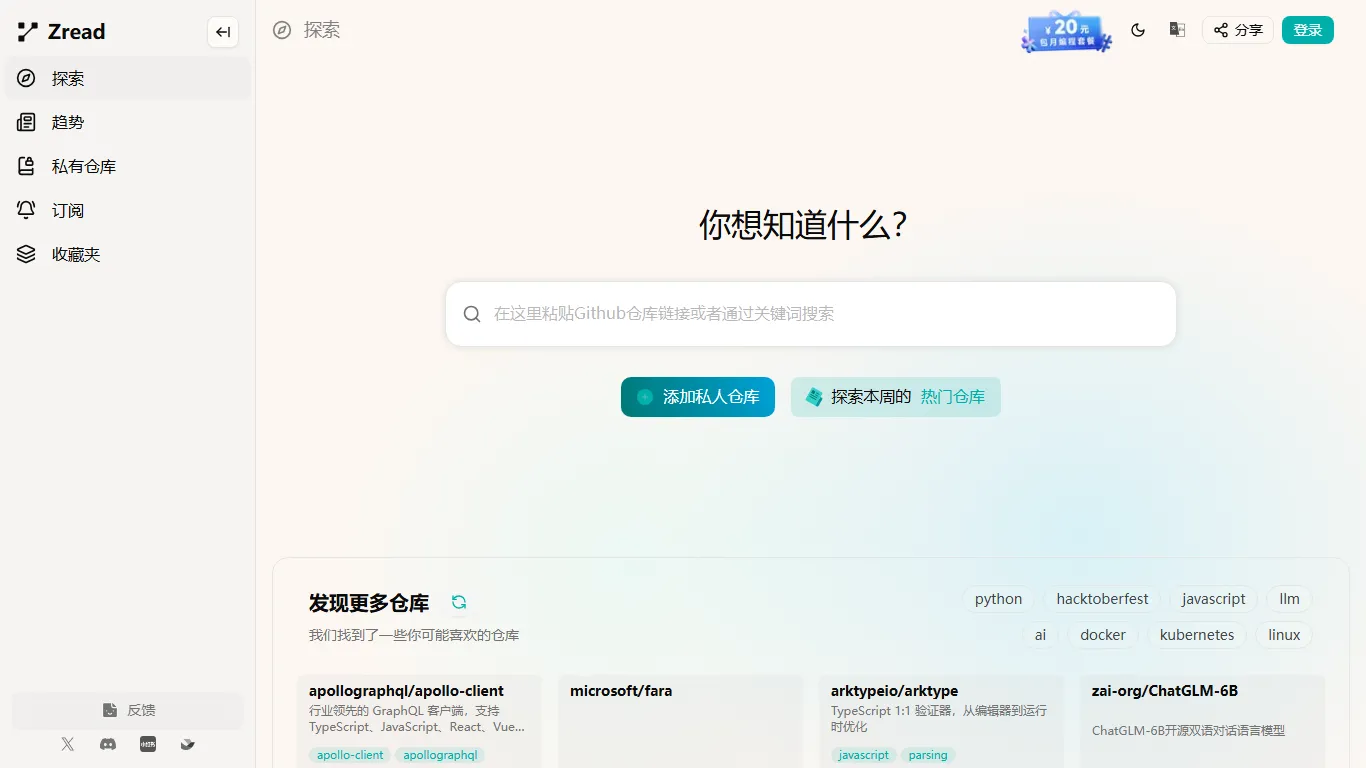Click the search magnifier icon
Viewport: 1366px width, 768px height.
[x=471, y=313]
